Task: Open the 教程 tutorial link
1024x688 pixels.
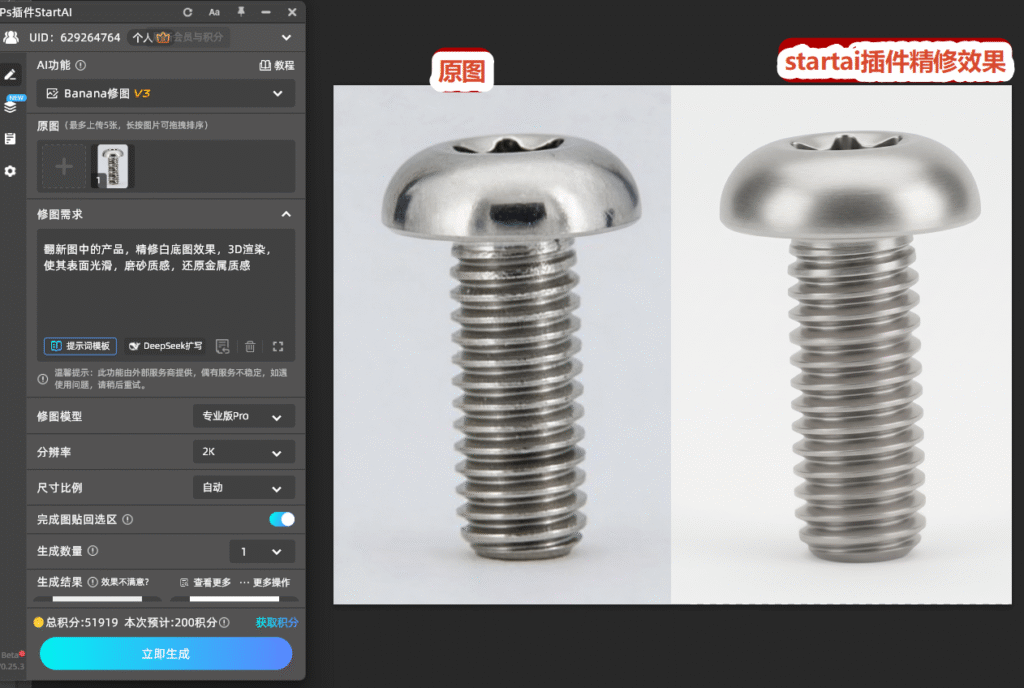Action: [277, 65]
